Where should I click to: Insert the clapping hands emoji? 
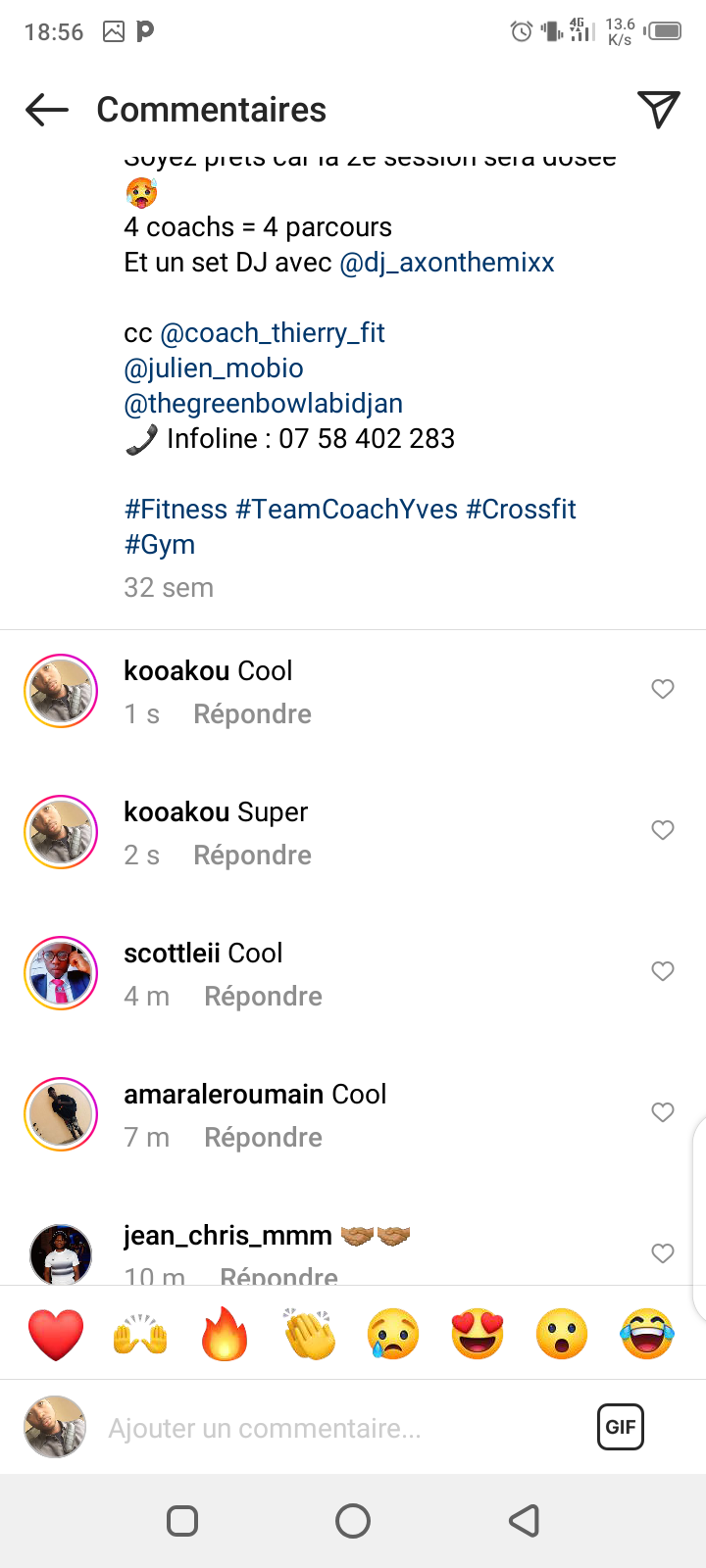[309, 1334]
